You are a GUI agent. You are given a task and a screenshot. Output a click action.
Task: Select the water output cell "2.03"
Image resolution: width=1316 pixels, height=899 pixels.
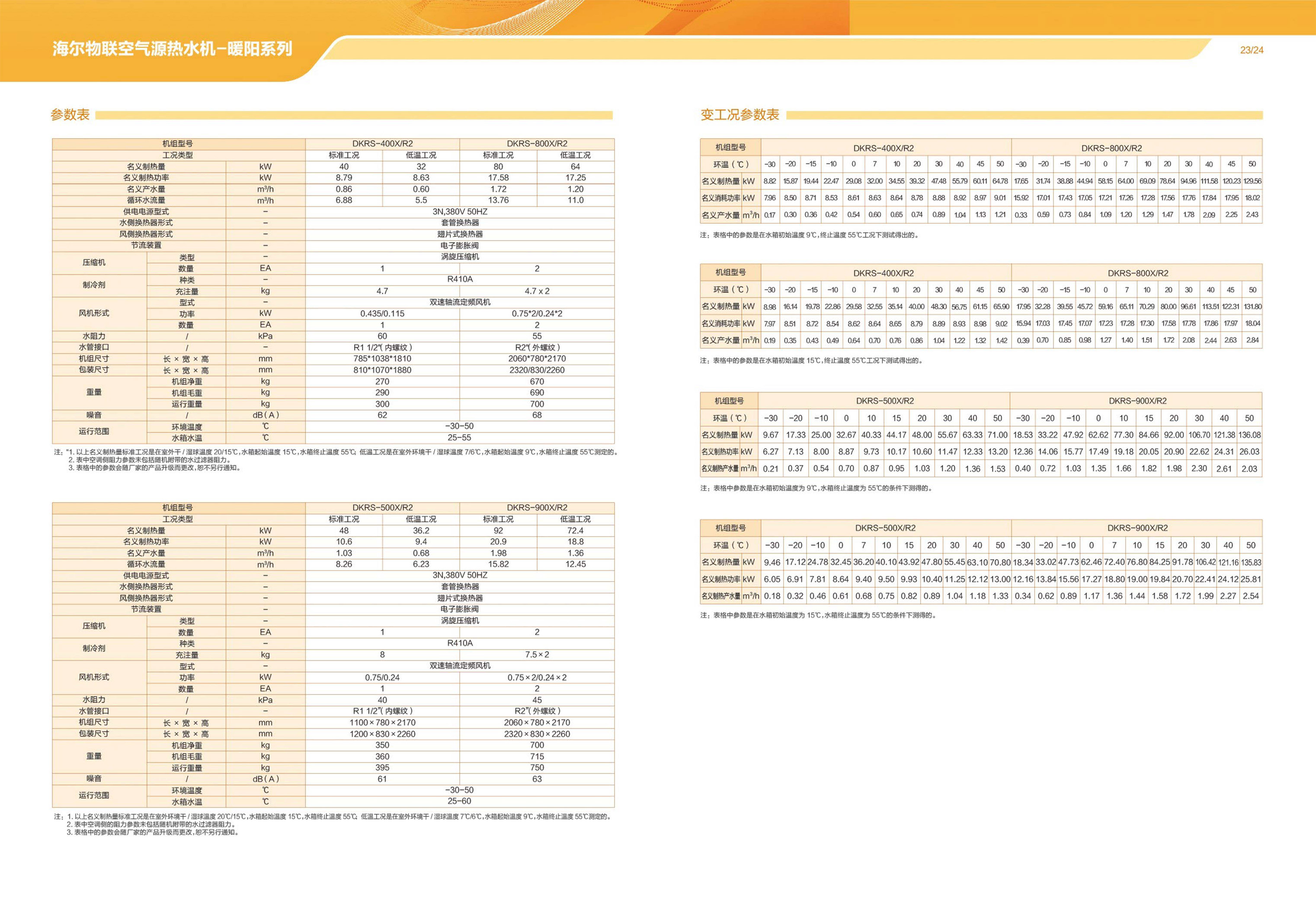[1249, 469]
